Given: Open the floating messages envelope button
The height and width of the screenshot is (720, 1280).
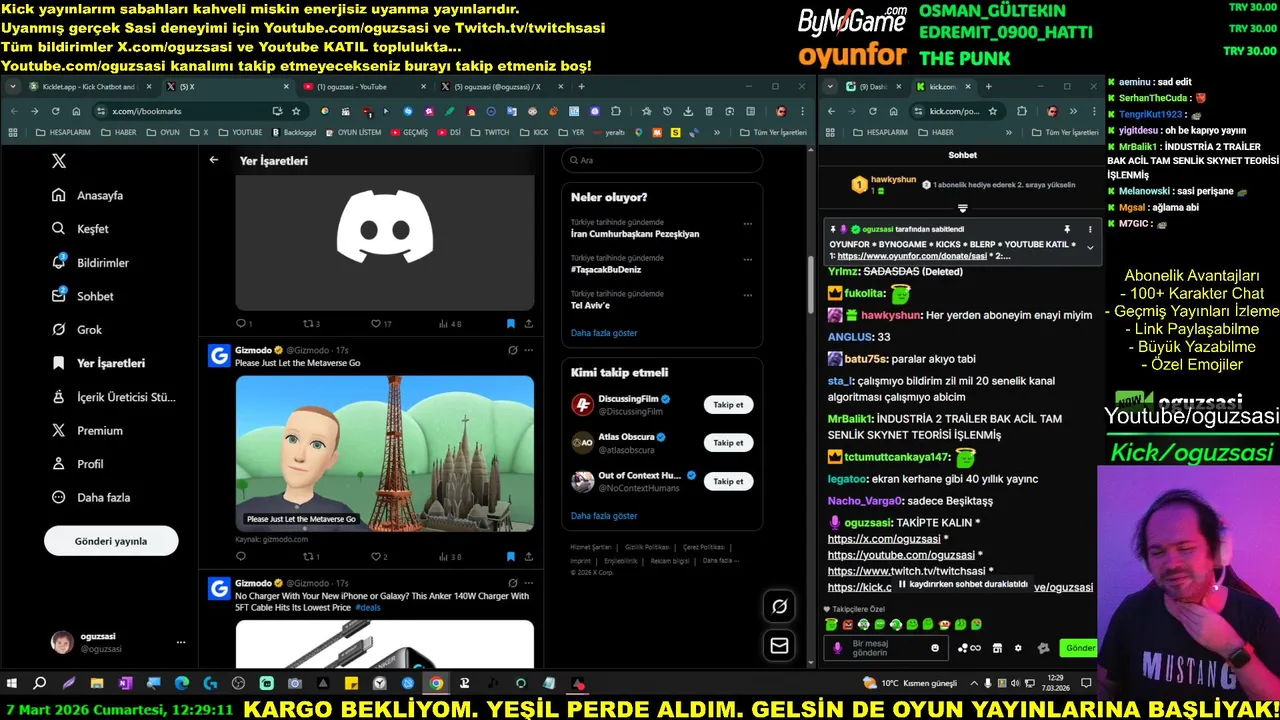Looking at the screenshot, I should 779,646.
